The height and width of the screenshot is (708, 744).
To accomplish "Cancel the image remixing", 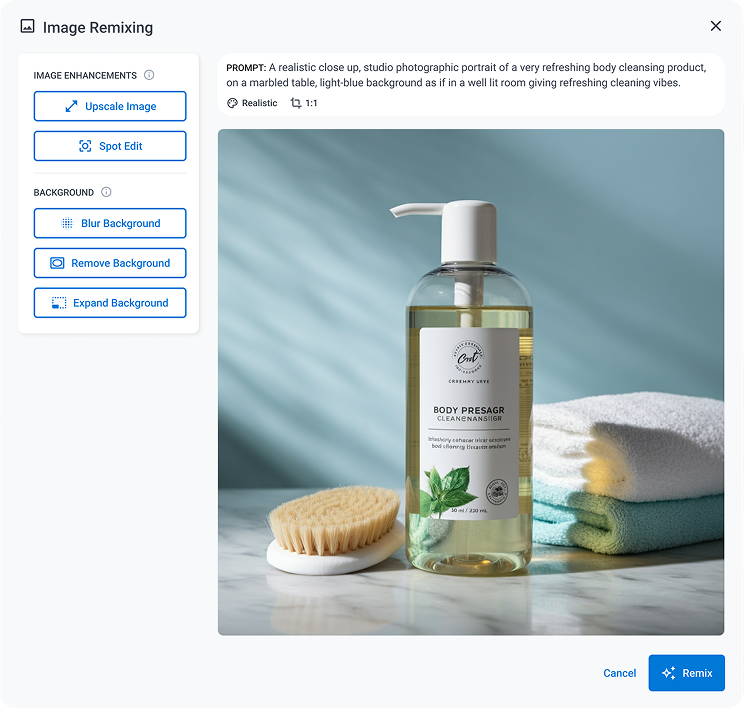I will click(x=619, y=673).
